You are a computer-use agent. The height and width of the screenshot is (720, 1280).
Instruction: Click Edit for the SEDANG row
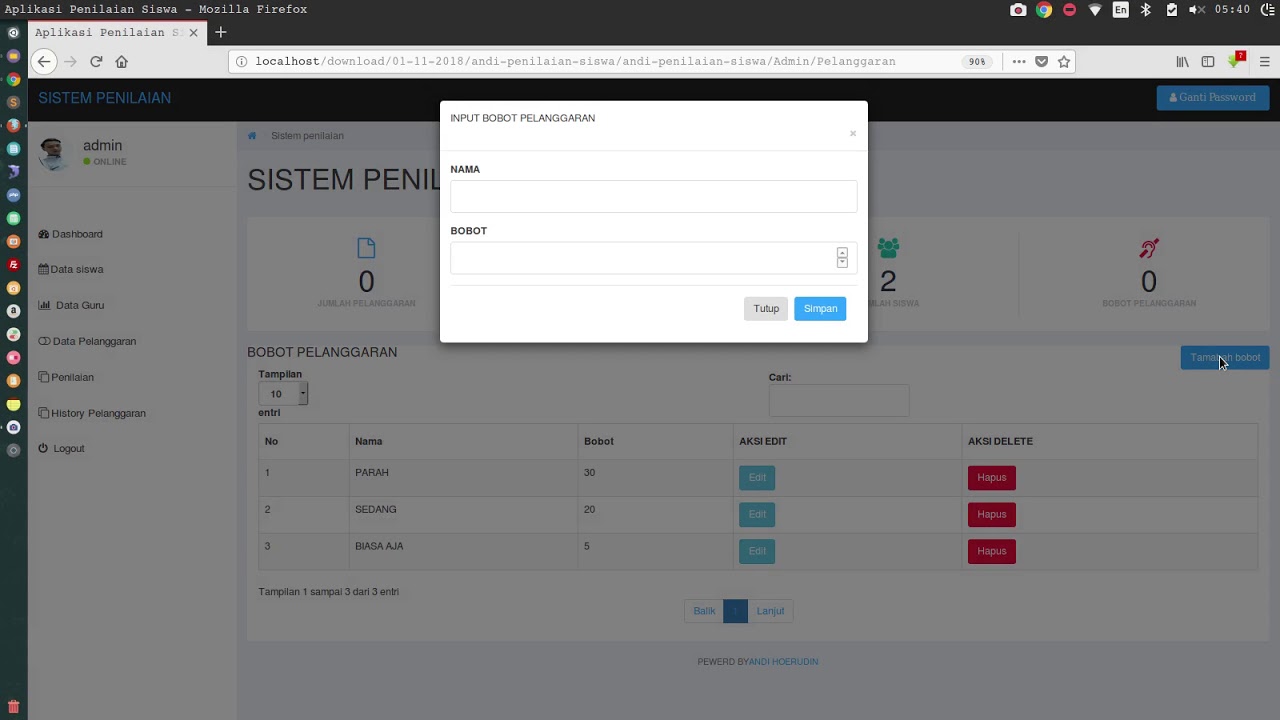coord(757,514)
